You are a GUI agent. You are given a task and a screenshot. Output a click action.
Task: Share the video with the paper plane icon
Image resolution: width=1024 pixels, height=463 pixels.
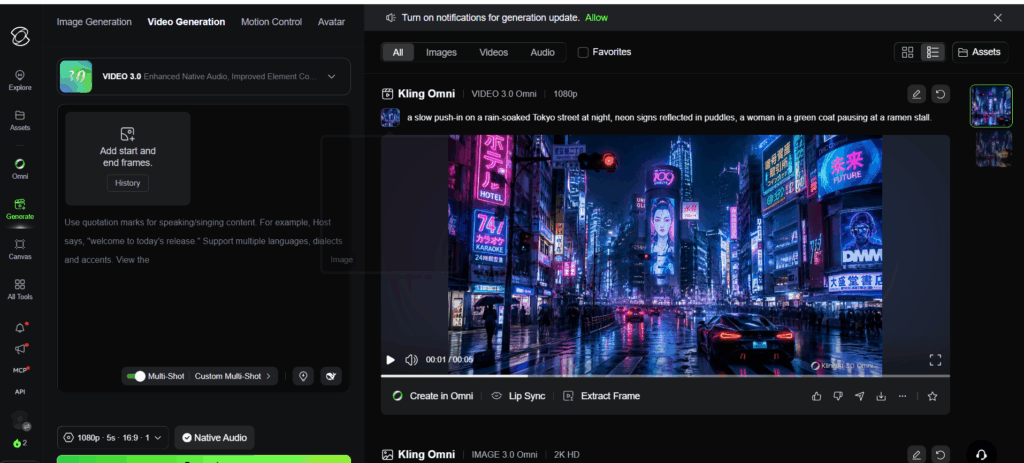[x=859, y=396]
